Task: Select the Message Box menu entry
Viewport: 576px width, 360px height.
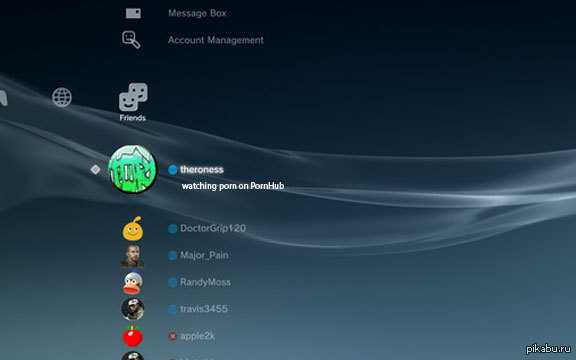Action: coord(197,13)
